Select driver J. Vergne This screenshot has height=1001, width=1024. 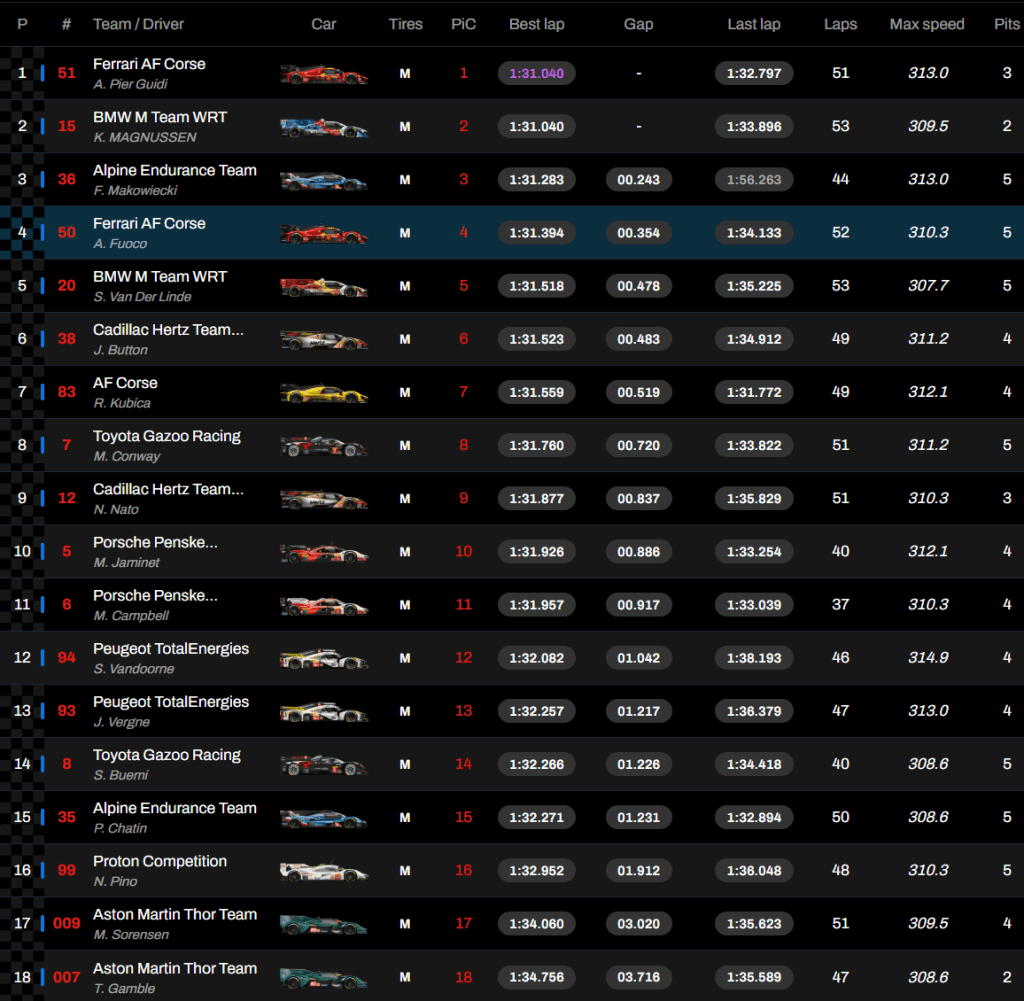click(121, 722)
